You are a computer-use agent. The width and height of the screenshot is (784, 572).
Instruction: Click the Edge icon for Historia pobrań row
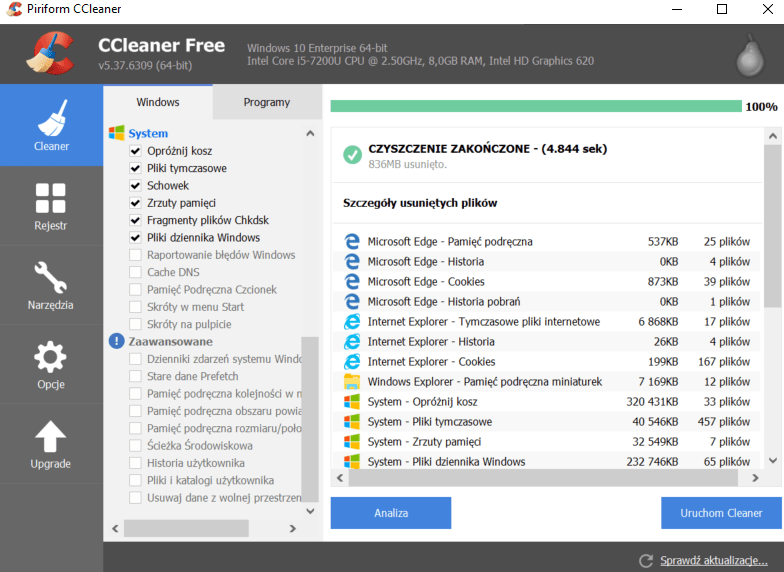coord(352,302)
